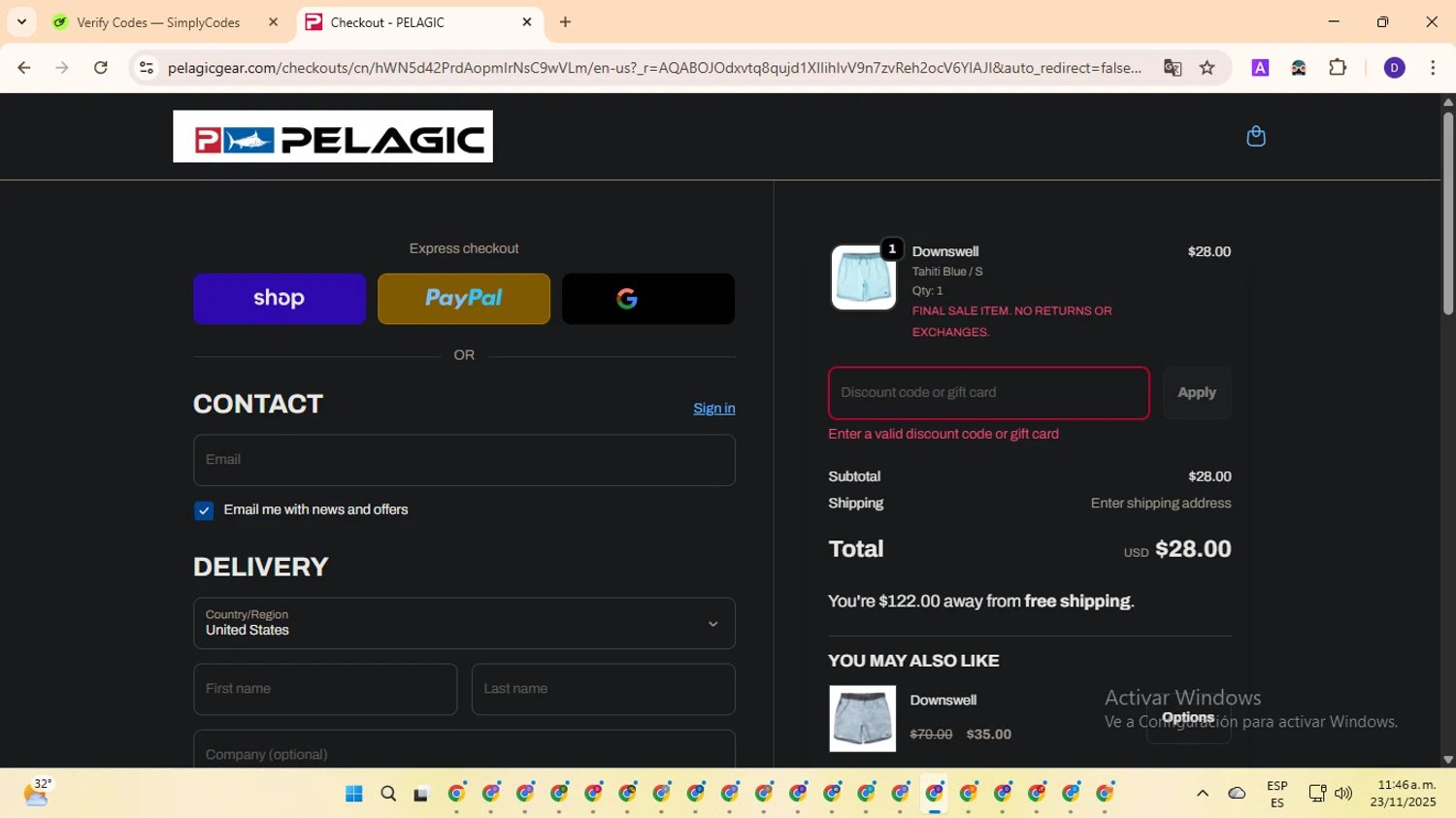This screenshot has height=818, width=1456.
Task: Focus the Company (optional) field
Action: click(464, 749)
